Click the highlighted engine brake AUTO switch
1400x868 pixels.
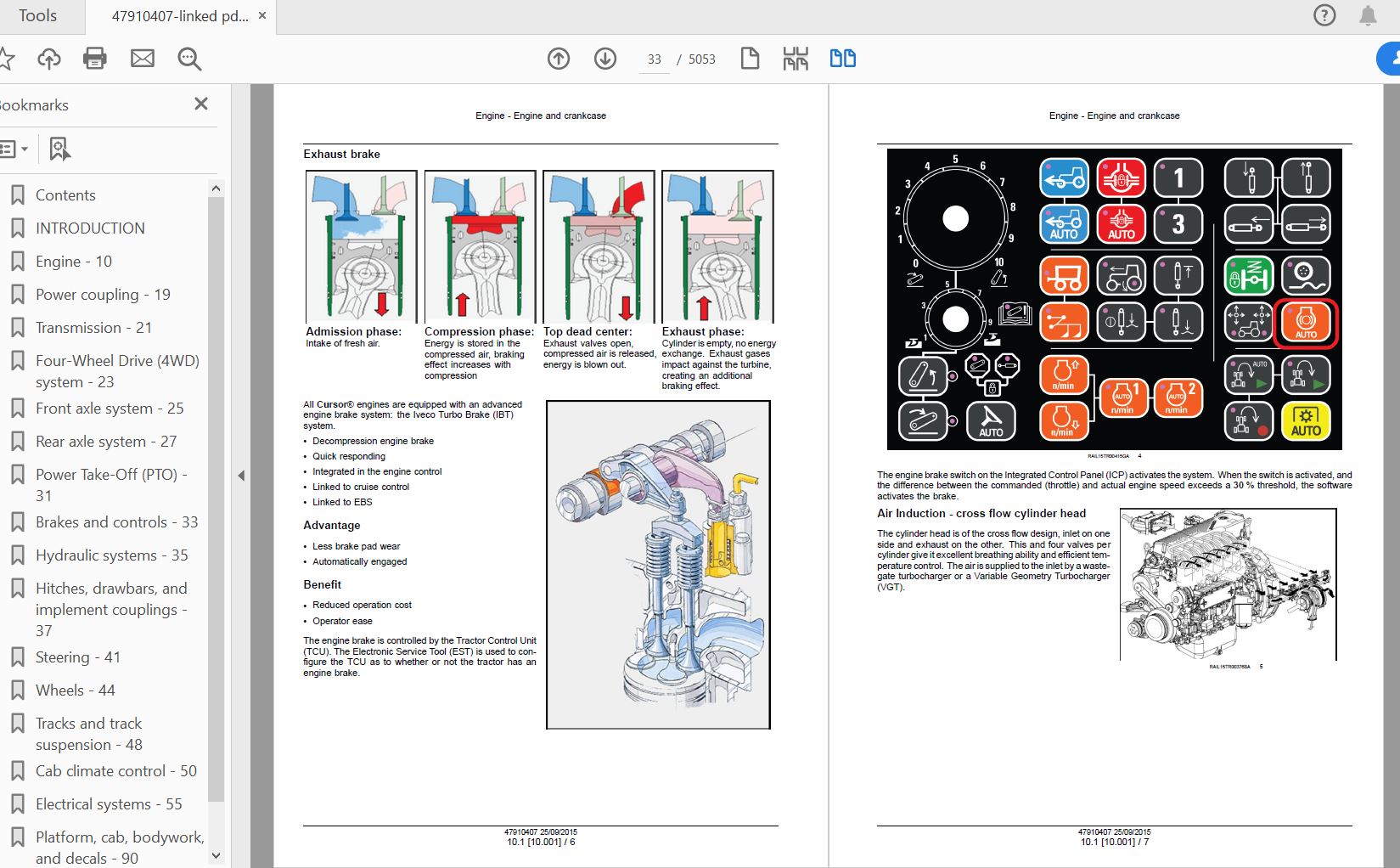[x=1306, y=323]
